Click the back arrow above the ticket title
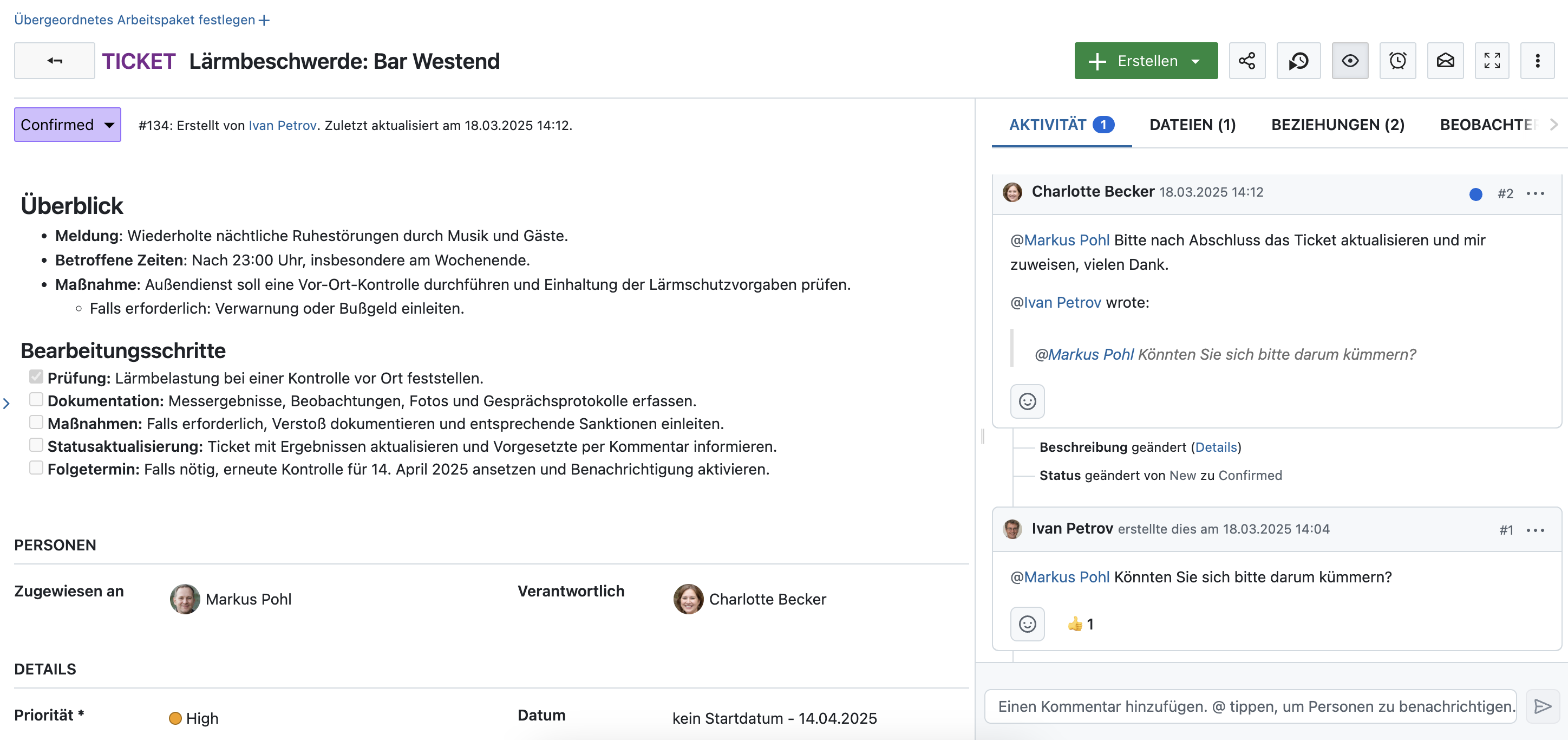Image resolution: width=1568 pixels, height=740 pixels. [x=54, y=60]
